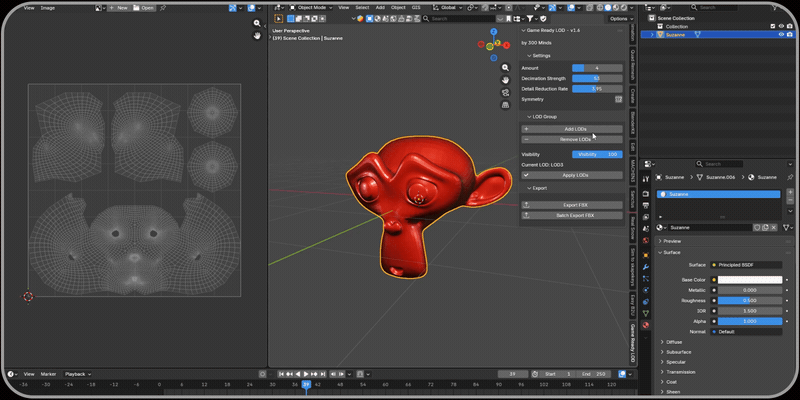Click the Base Color swatch
The width and height of the screenshot is (800, 400).
[x=750, y=280]
